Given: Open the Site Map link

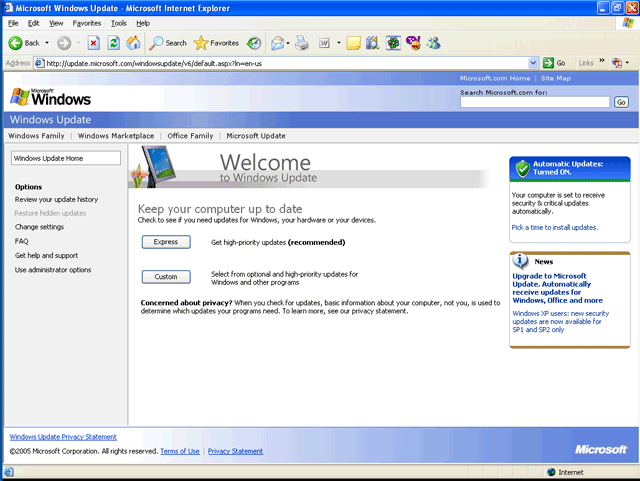Looking at the screenshot, I should click(556, 78).
